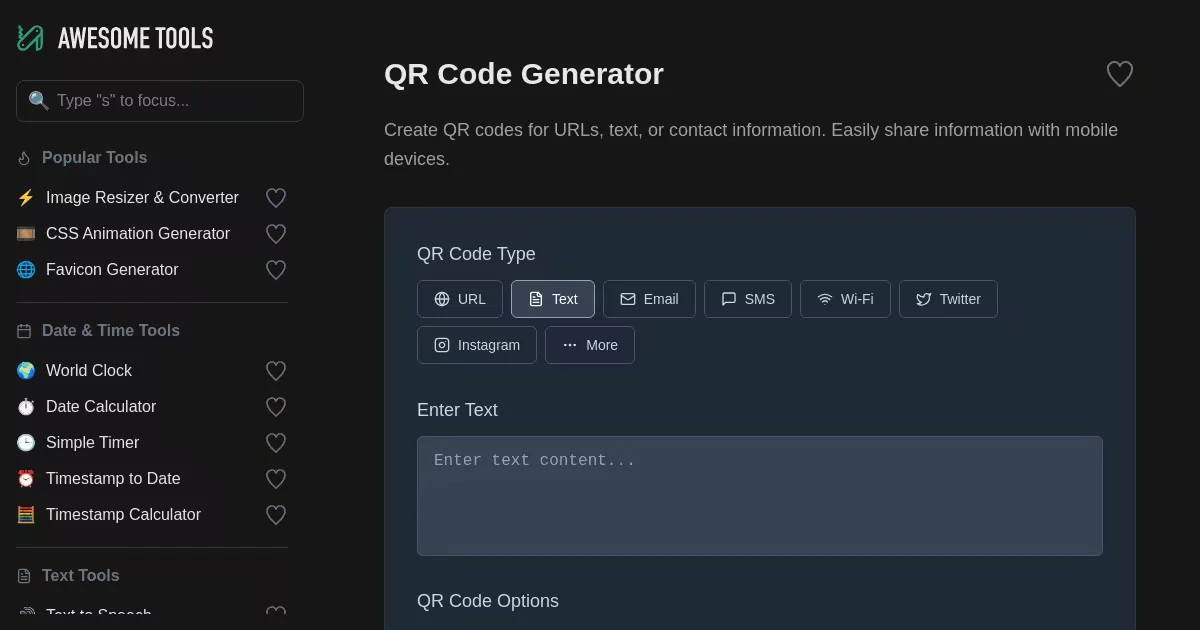This screenshot has height=630, width=1200.
Task: Choose the Email QR code type
Action: pyautogui.click(x=649, y=299)
